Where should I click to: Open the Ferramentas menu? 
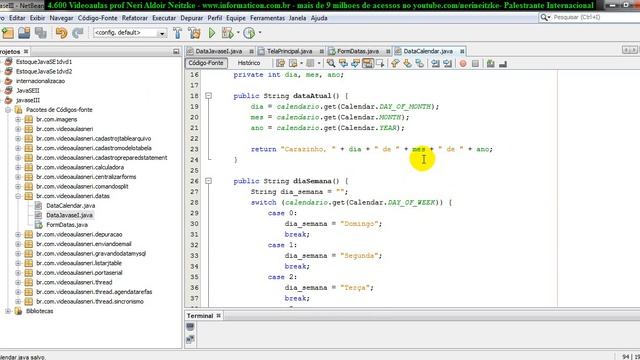268,18
